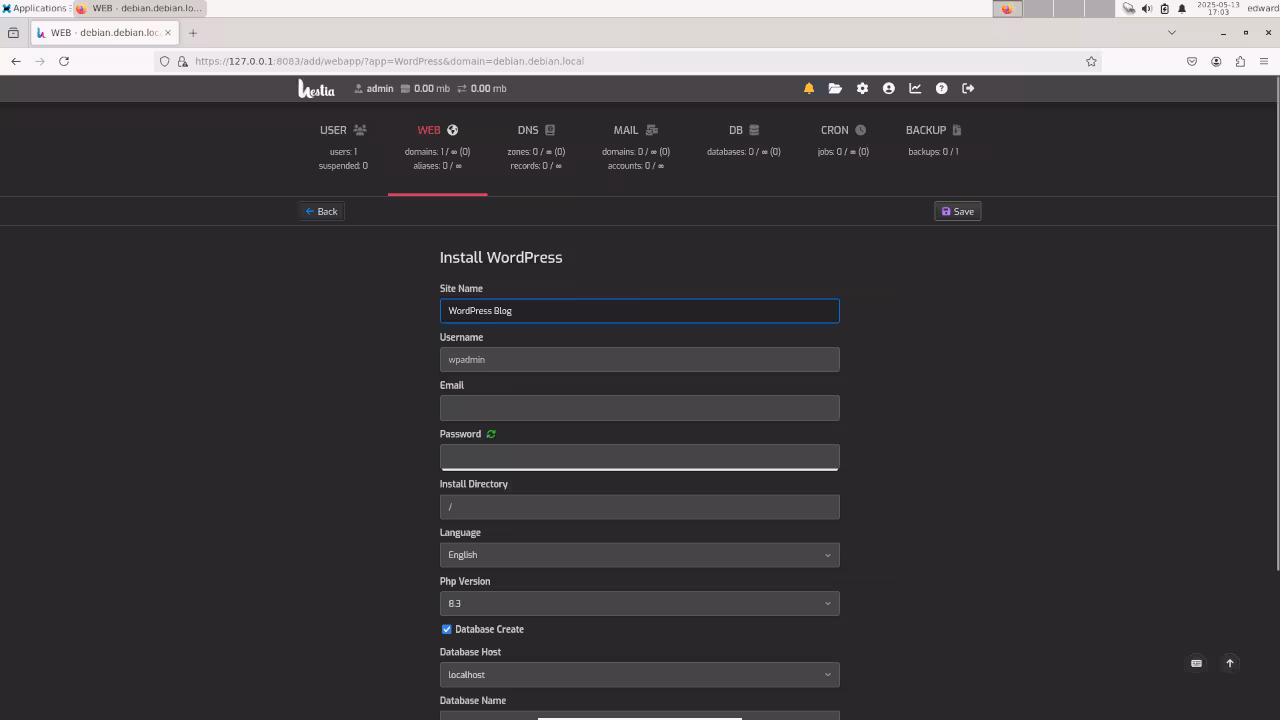Focus the Site Name field
Screen dimensions: 1280x720
pyautogui.click(x=639, y=311)
